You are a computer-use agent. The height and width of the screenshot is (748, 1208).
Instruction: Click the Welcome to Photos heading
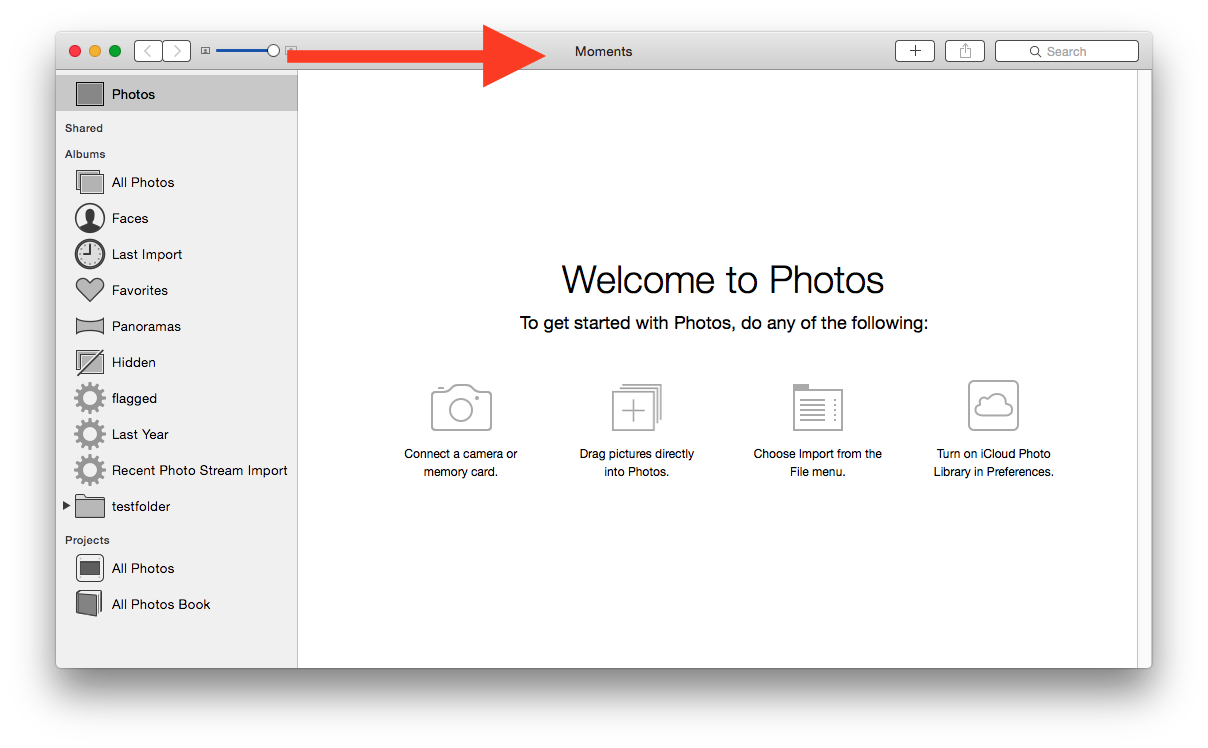[x=723, y=279]
